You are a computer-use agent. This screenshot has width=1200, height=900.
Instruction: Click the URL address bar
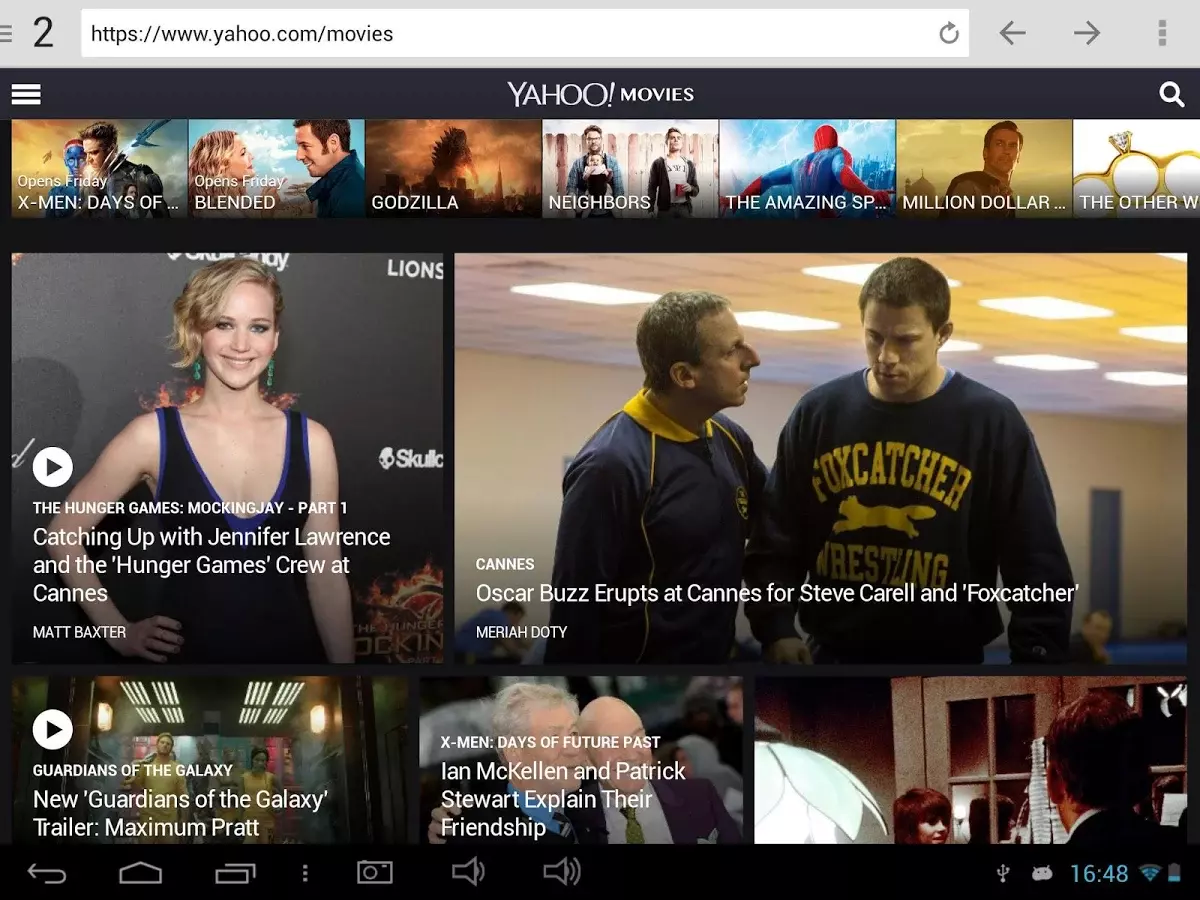click(525, 34)
